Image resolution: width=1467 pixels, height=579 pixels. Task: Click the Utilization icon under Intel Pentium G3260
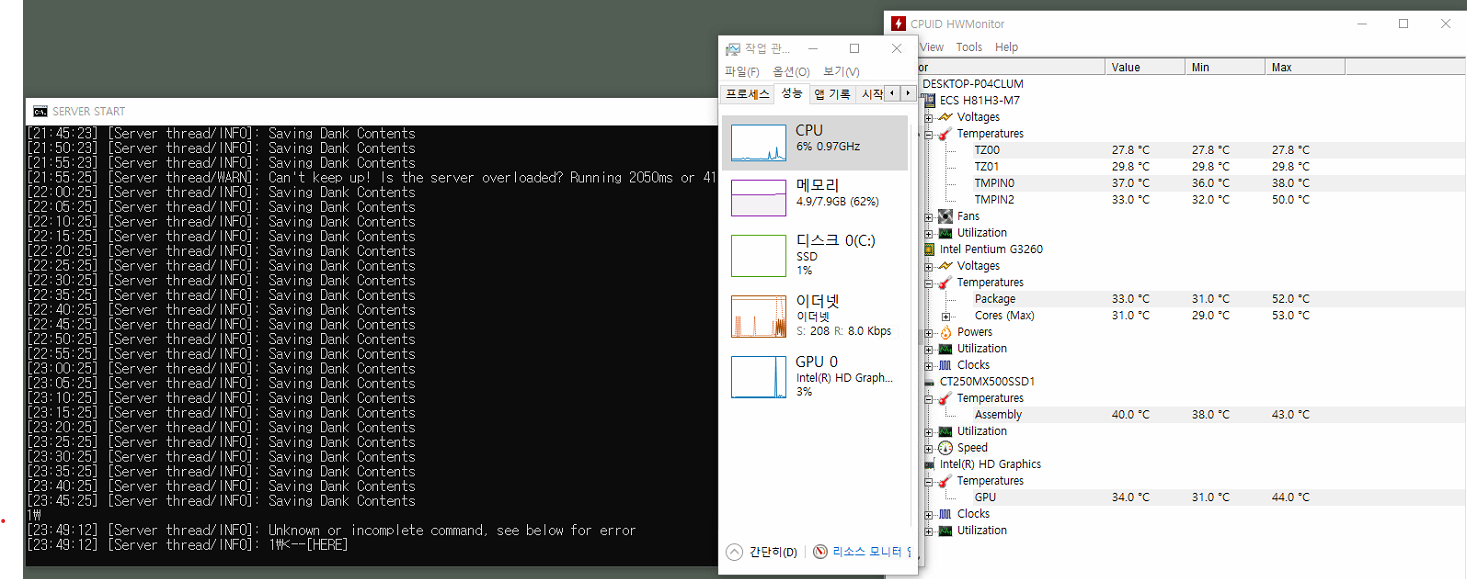[x=945, y=349]
